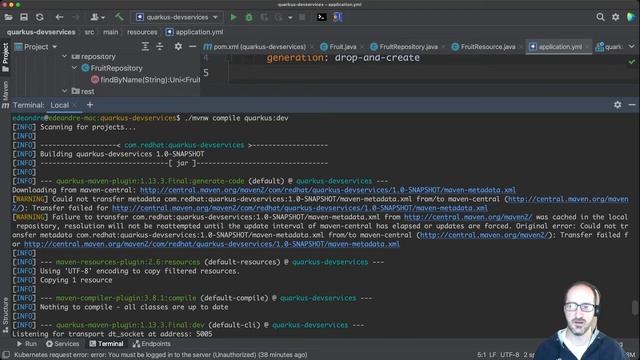Screen dimensions: 640x360
Task: Click the Reload from disk sync icon
Action: tap(40, 17)
